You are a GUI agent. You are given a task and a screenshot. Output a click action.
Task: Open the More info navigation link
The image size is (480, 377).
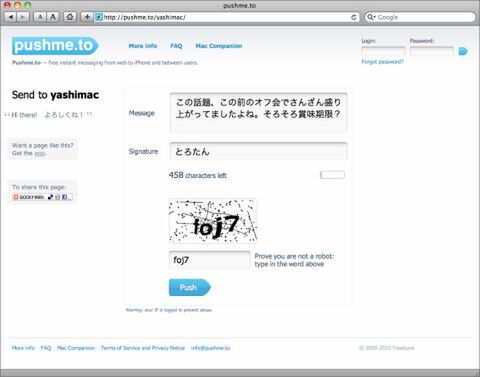tap(143, 46)
